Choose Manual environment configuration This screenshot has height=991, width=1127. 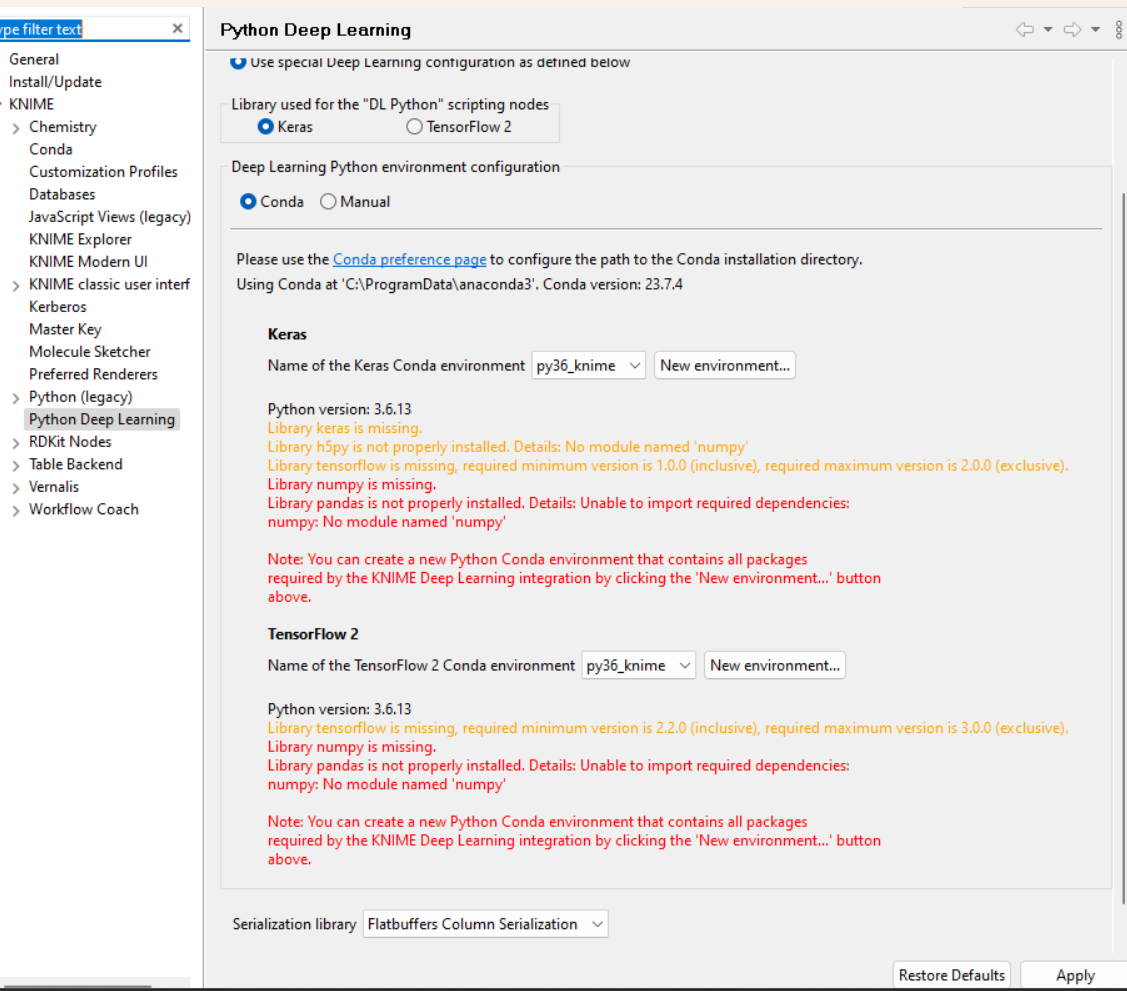(328, 202)
